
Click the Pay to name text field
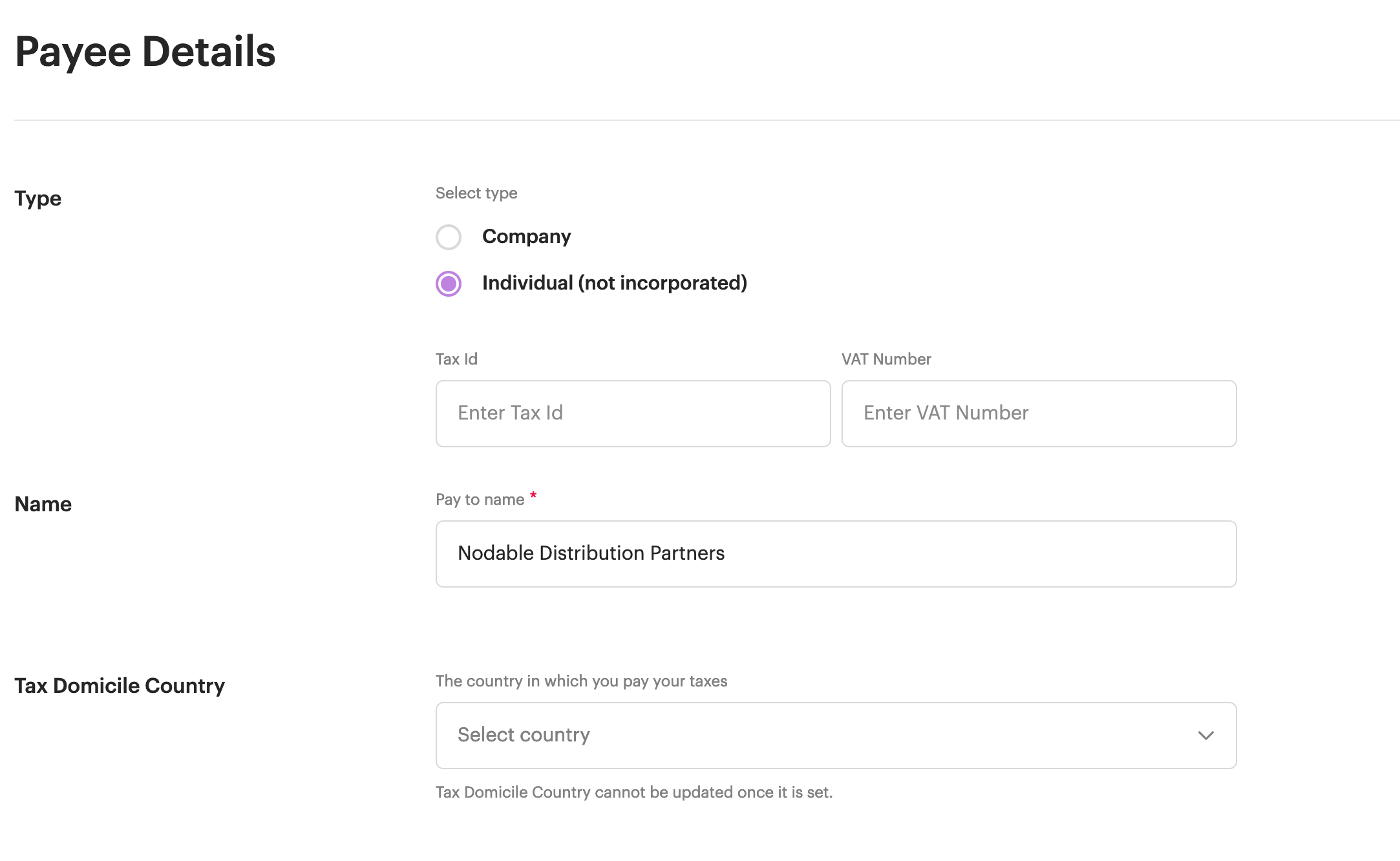coord(835,554)
